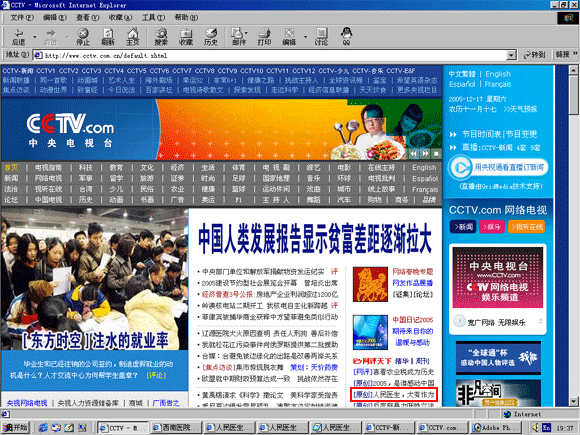Image resolution: width=580 pixels, height=435 pixels.
Task: Open the 工具 (Tools) menu
Action: 154,17
